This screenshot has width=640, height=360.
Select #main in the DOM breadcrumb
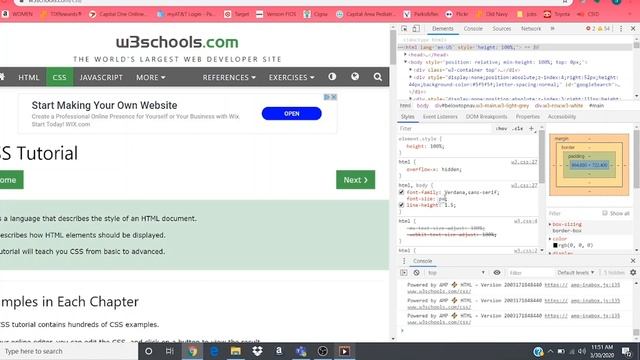point(596,106)
